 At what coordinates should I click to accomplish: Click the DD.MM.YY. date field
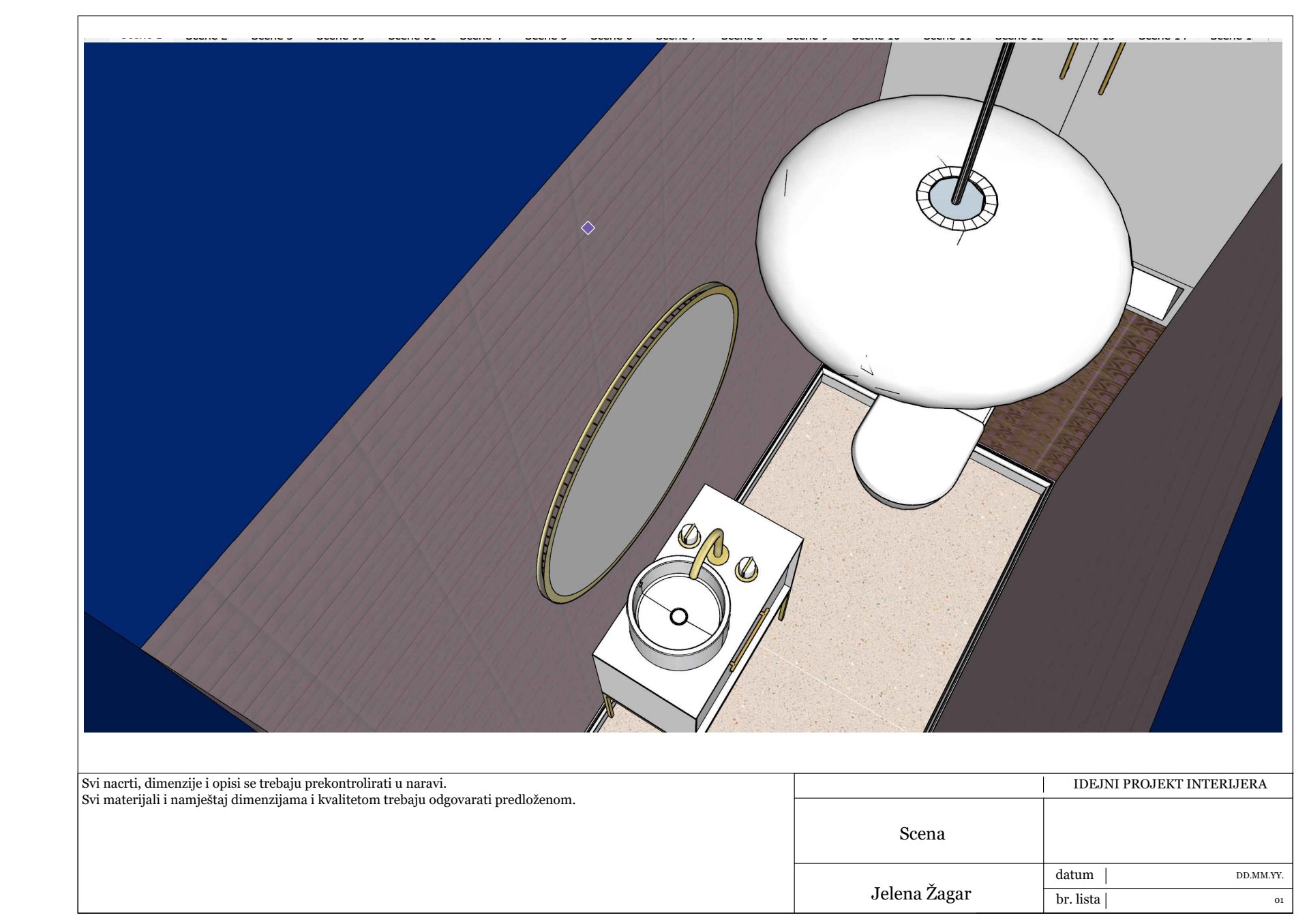pos(1259,876)
